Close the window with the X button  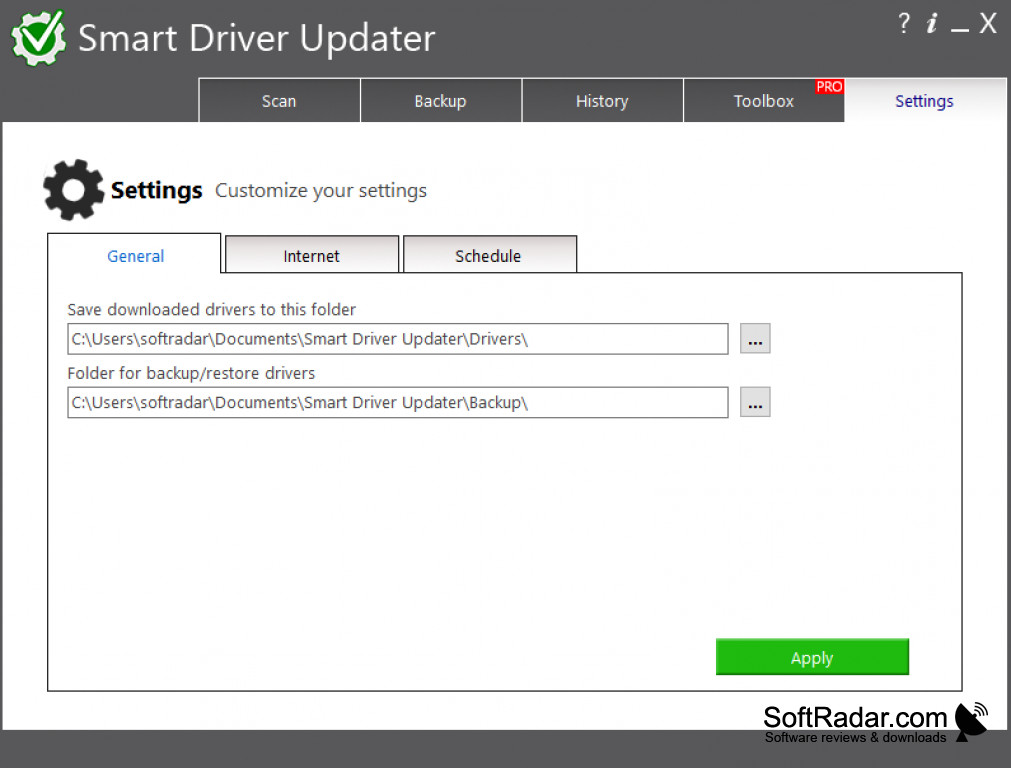pyautogui.click(x=988, y=24)
